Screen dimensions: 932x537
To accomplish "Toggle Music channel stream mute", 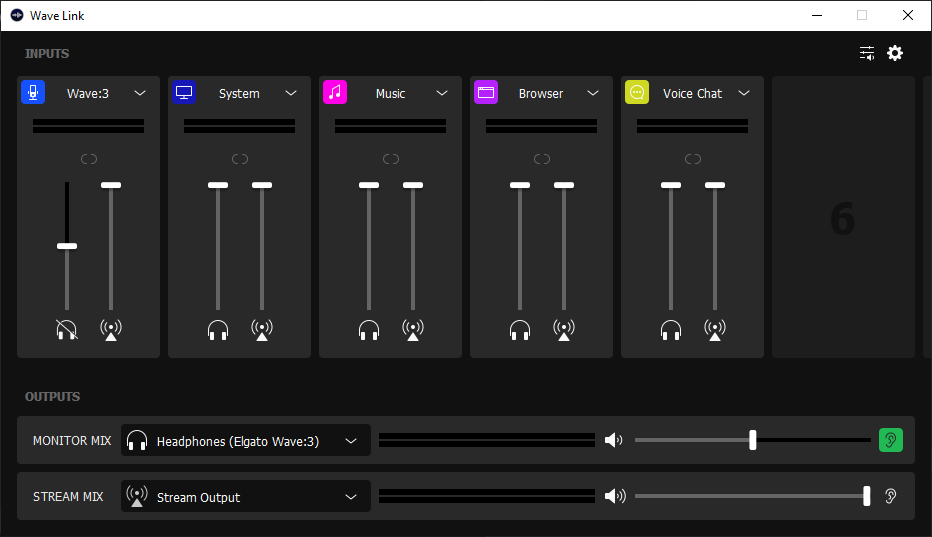I will (413, 329).
